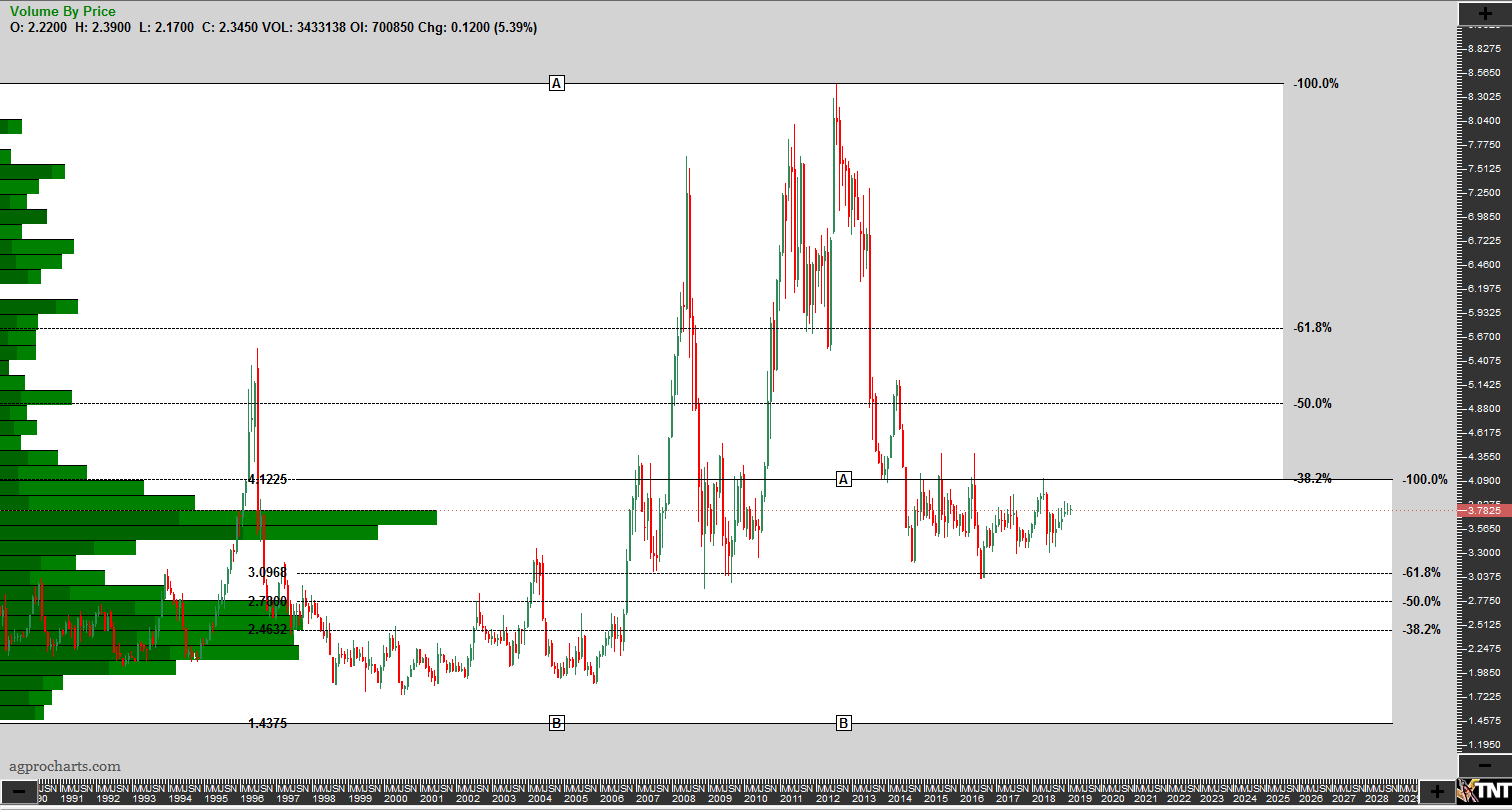Click the 1.4375 base price label
The height and width of the screenshot is (810, 1512).
267,723
